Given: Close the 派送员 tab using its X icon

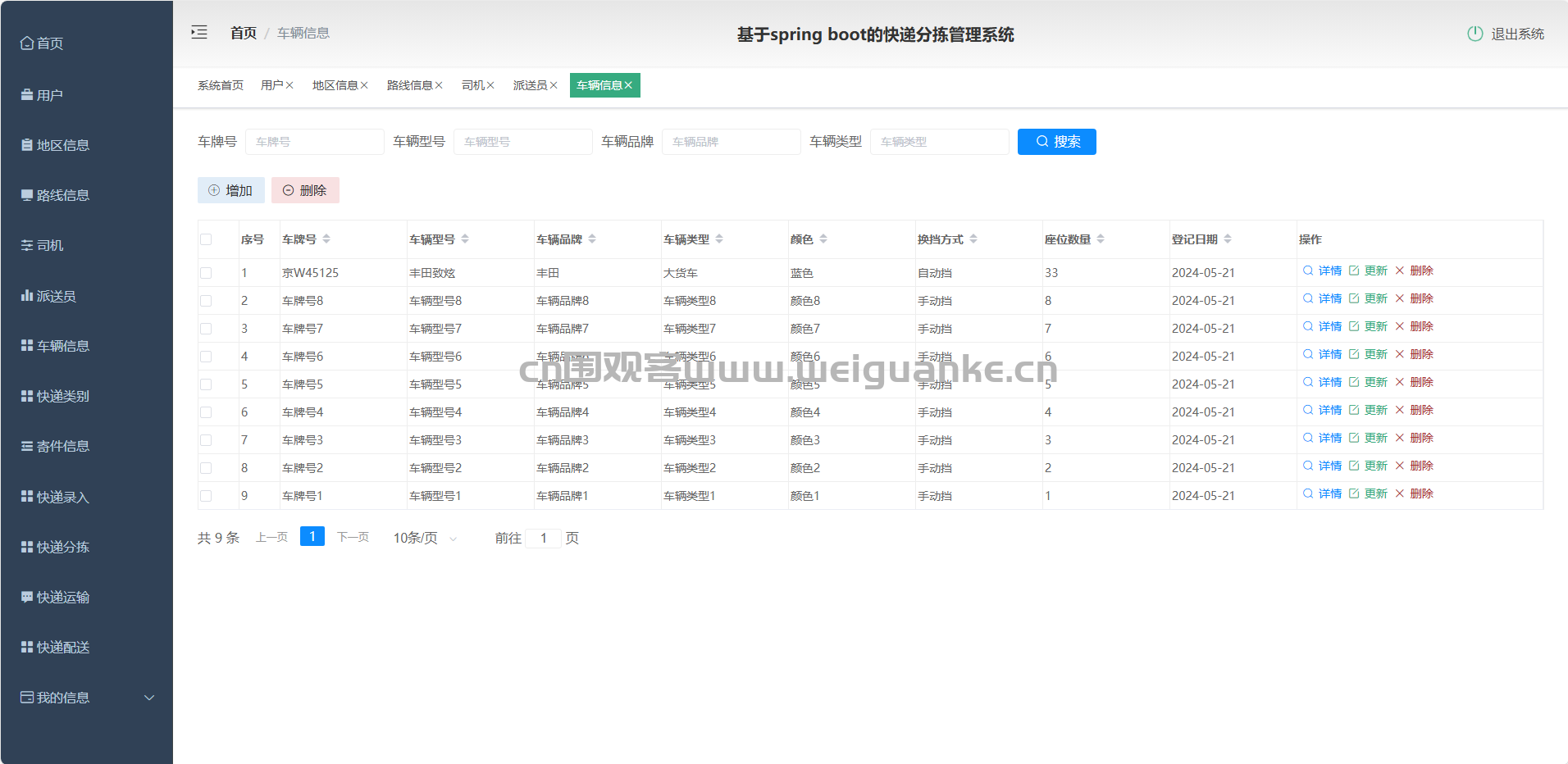Looking at the screenshot, I should pyautogui.click(x=554, y=85).
